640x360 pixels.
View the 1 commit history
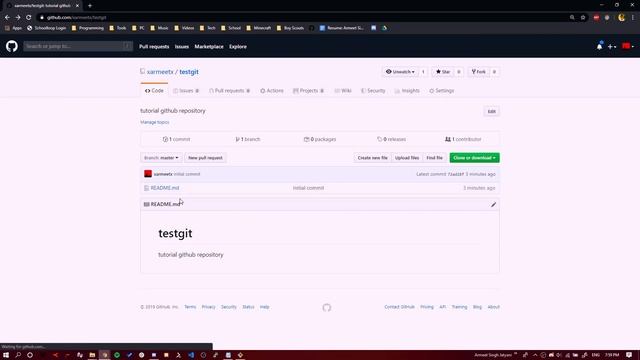pos(176,139)
